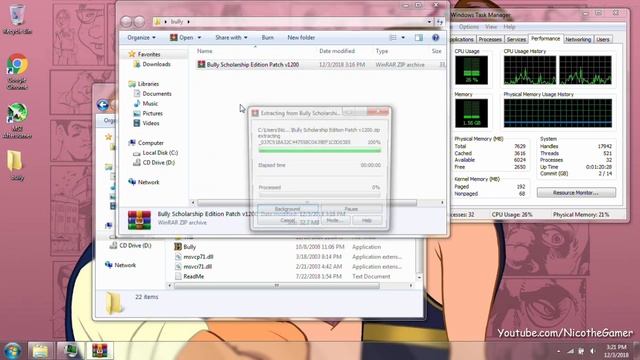Click the extraction progress bar
The image size is (640, 360).
(320, 151)
